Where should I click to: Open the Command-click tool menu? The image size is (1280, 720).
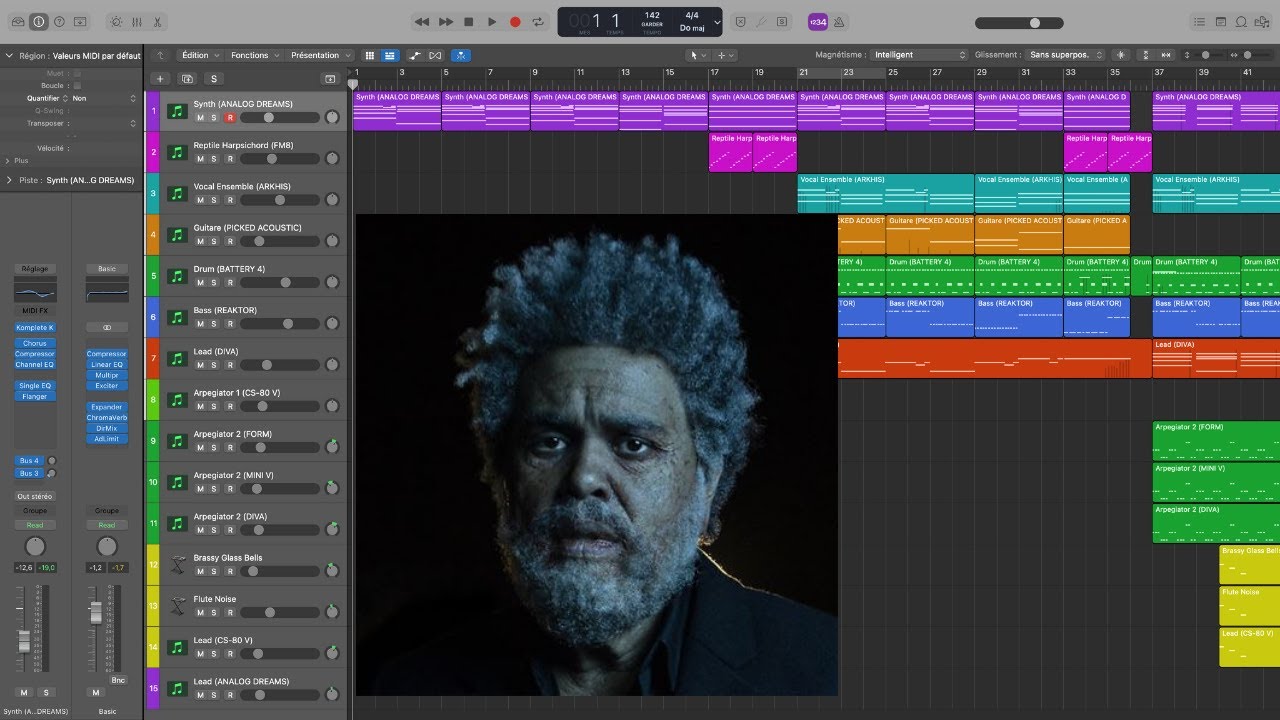[x=726, y=55]
